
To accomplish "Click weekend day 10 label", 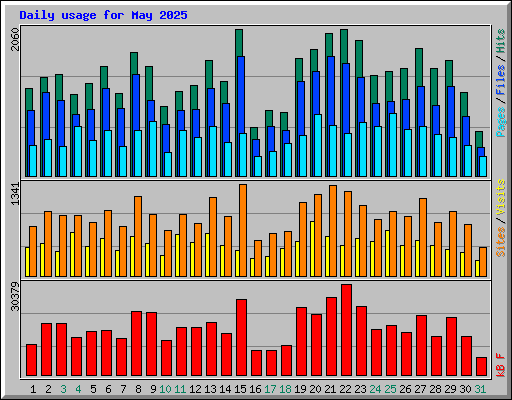I will [x=165, y=389].
